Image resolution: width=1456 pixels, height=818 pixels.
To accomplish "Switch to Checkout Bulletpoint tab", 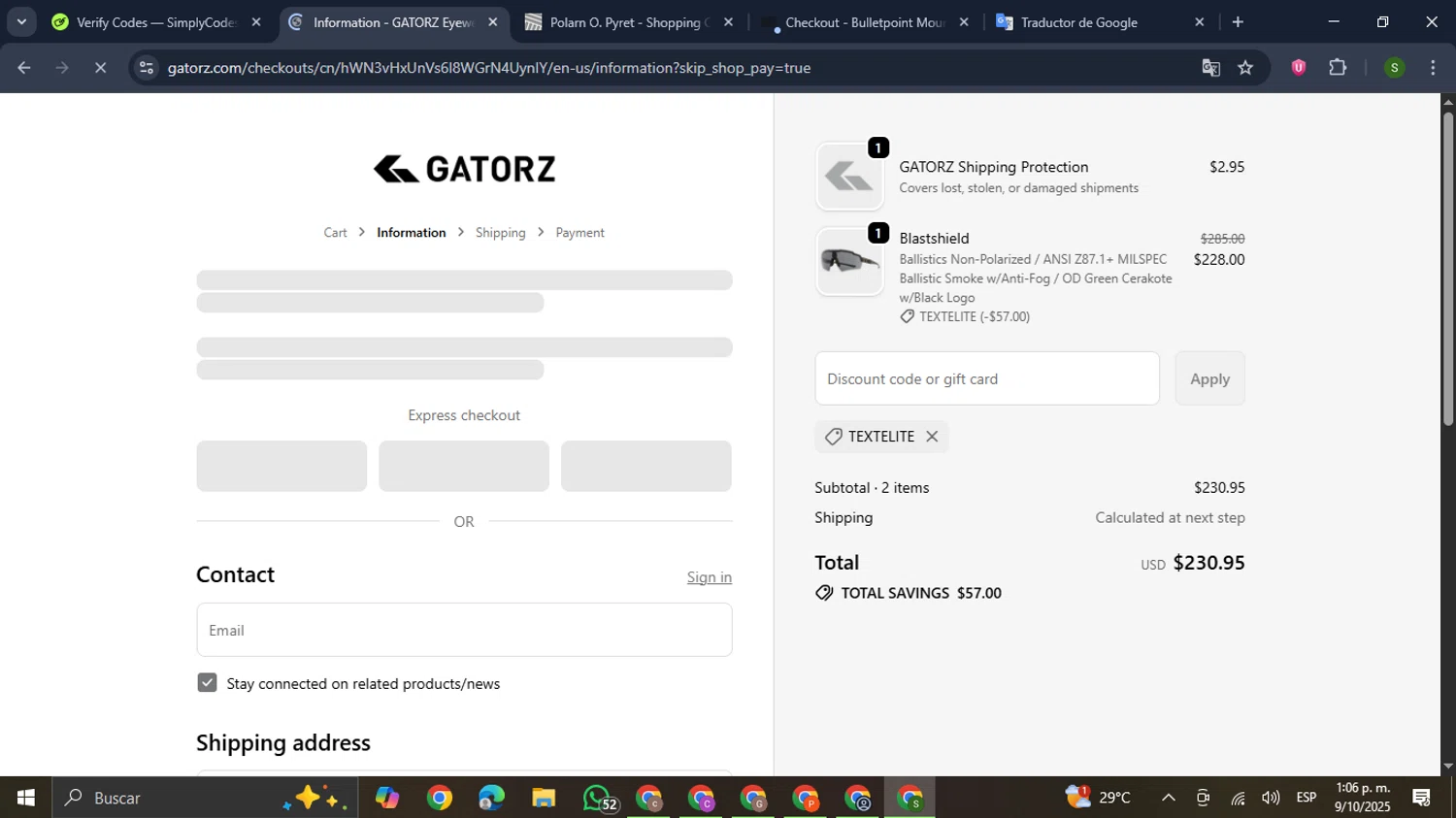I will [864, 22].
